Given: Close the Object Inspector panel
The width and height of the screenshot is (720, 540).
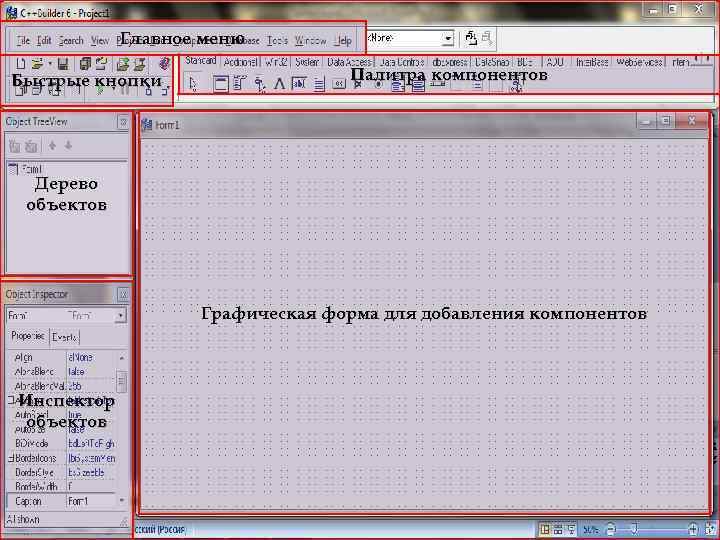Looking at the screenshot, I should [x=123, y=294].
